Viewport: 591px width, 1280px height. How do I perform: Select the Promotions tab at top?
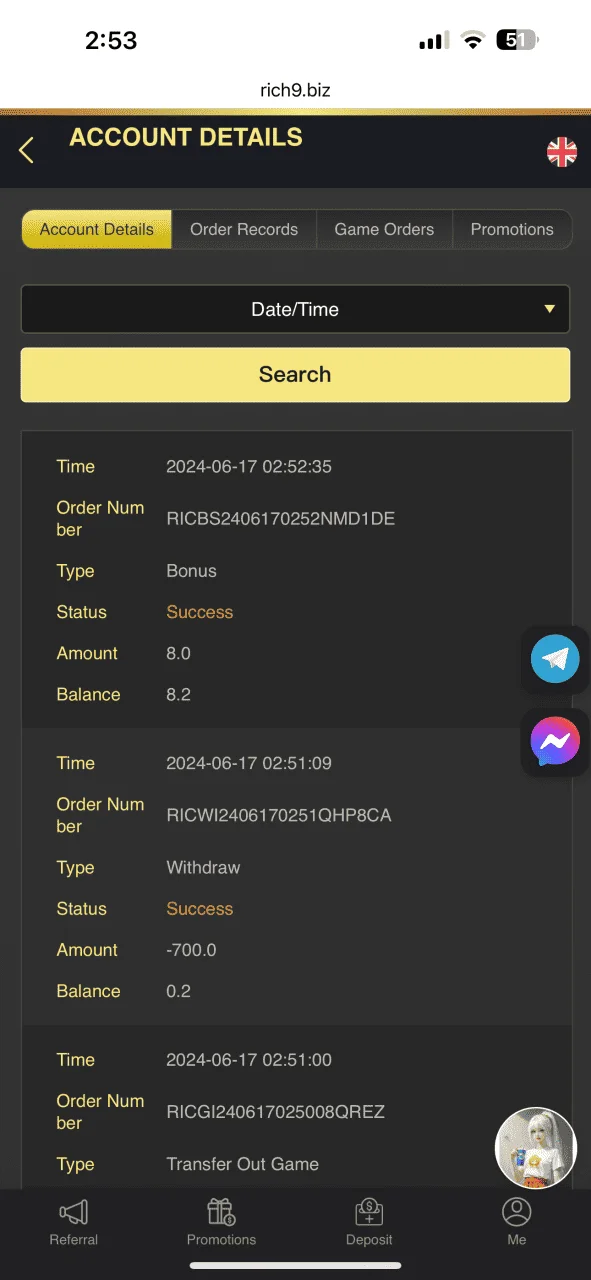click(512, 229)
